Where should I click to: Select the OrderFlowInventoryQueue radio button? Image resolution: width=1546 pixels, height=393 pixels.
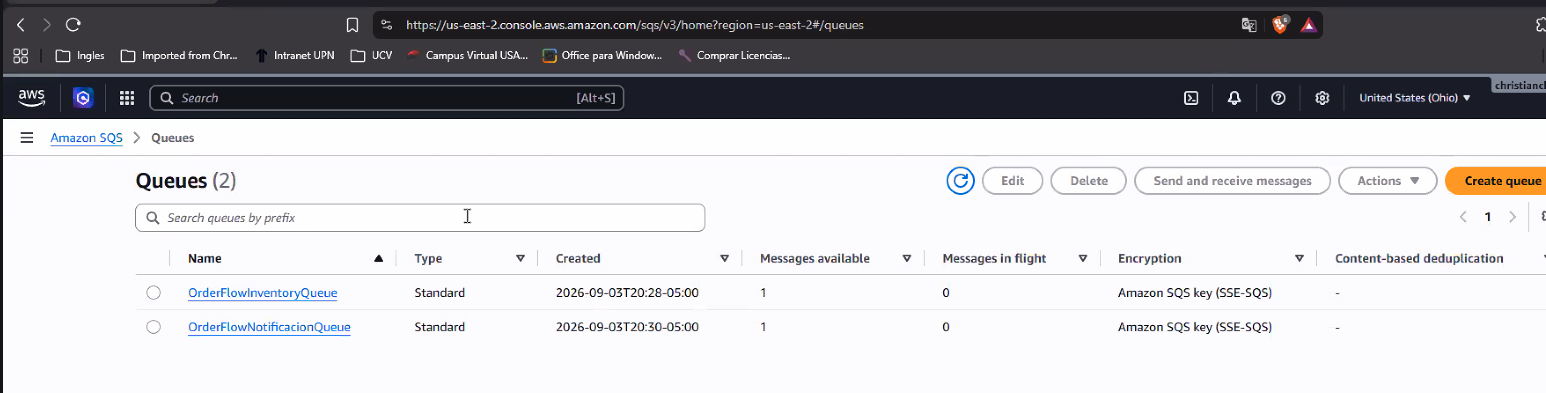point(153,293)
